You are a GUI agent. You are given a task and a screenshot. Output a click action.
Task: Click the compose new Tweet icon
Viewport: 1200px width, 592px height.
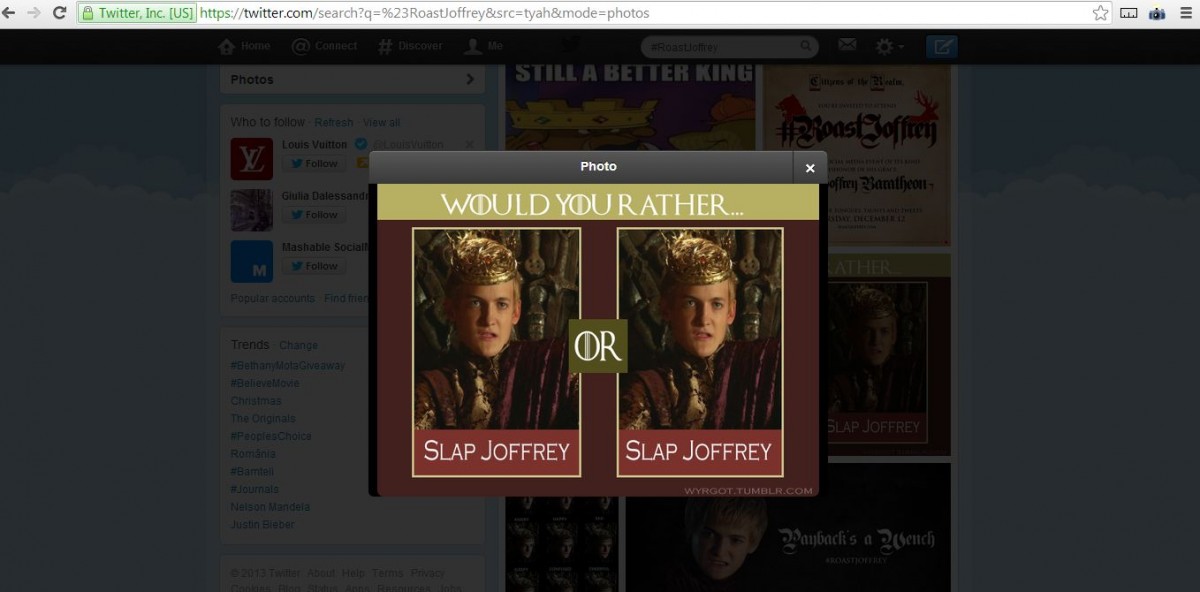click(941, 46)
